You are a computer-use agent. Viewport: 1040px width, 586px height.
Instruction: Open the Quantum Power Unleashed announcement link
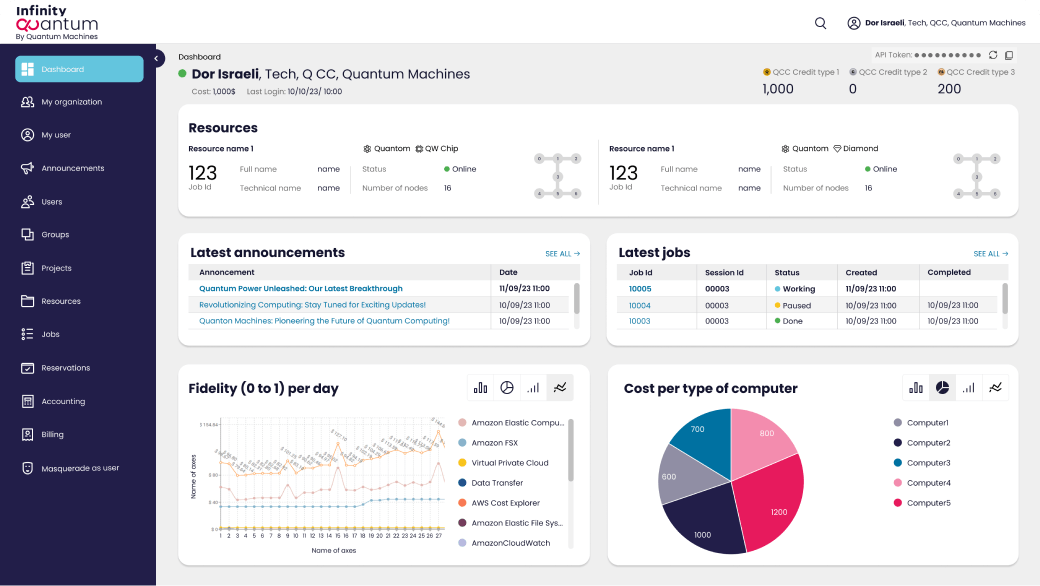[x=301, y=289]
